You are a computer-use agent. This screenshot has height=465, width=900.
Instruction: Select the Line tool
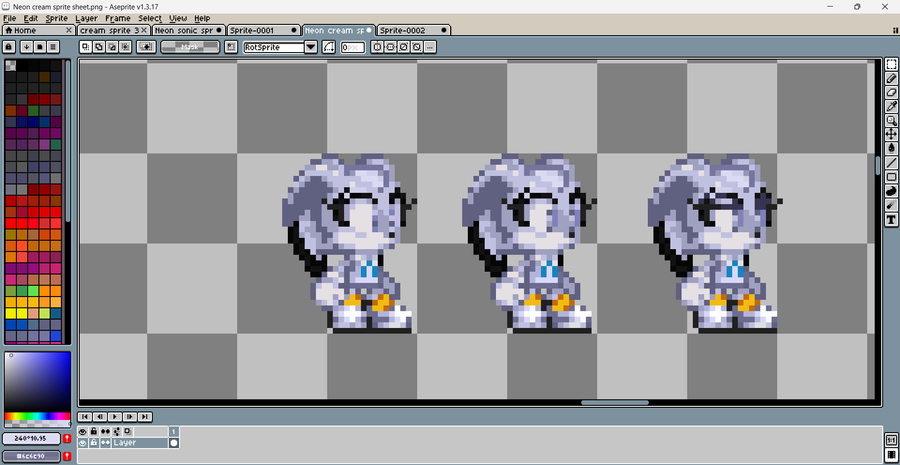tap(891, 162)
